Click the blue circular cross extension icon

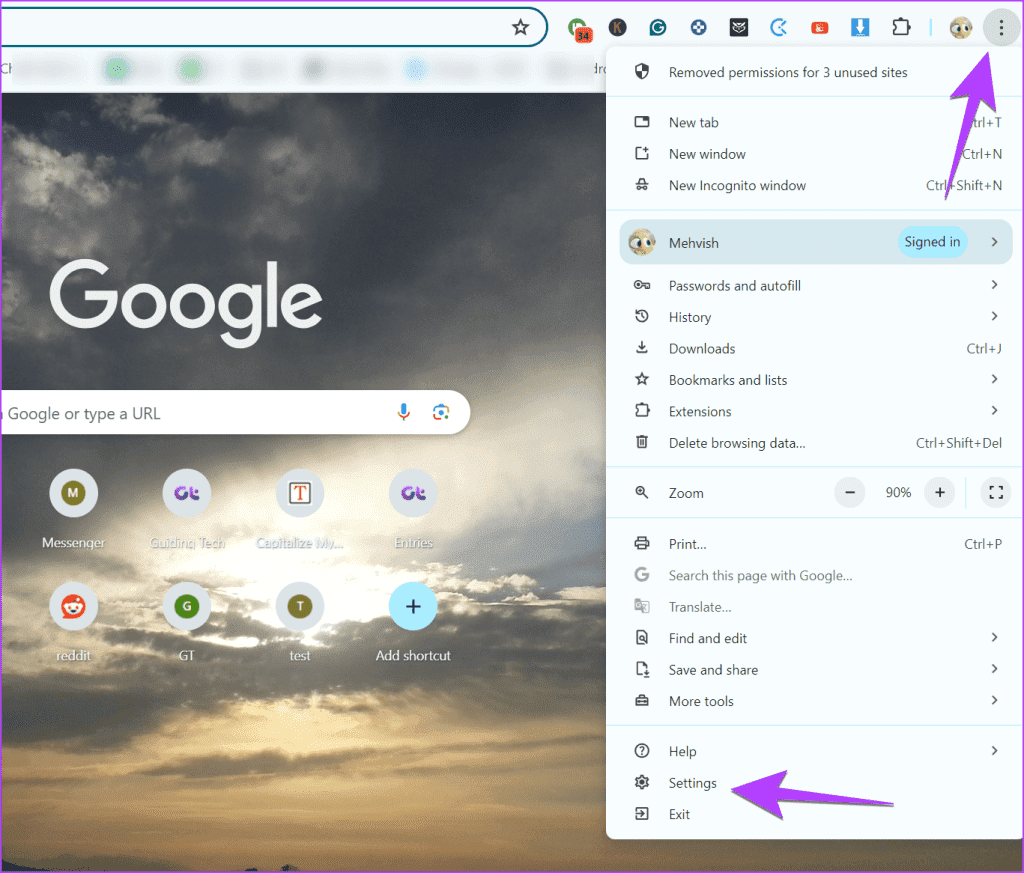coord(698,27)
